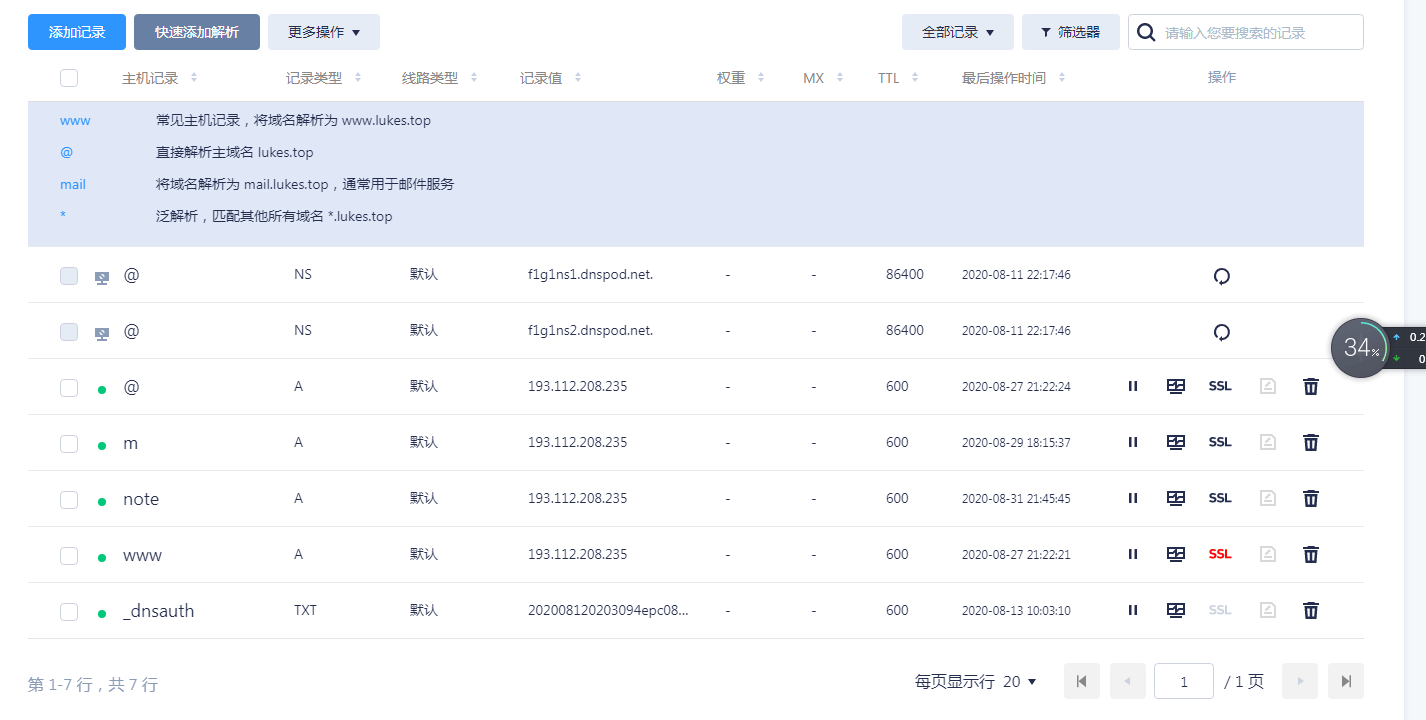Check the checkbox for the note record row

68,497
